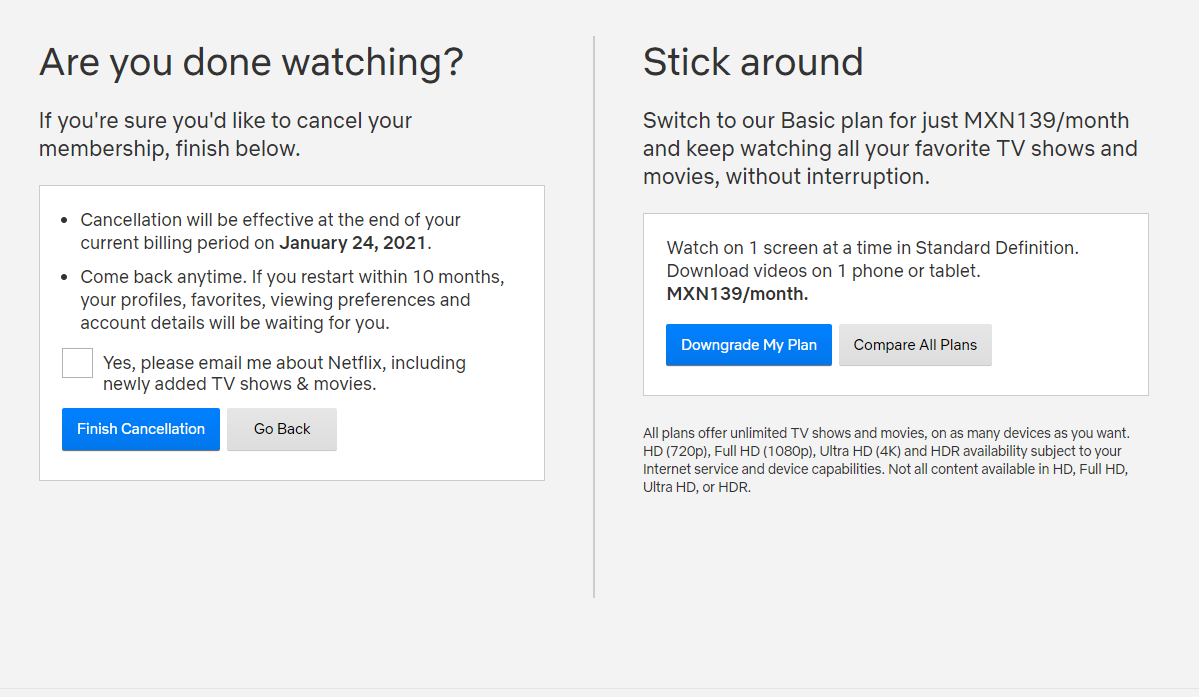Tick the box to receive newly added shows emails
1199x697 pixels.
pos(77,363)
